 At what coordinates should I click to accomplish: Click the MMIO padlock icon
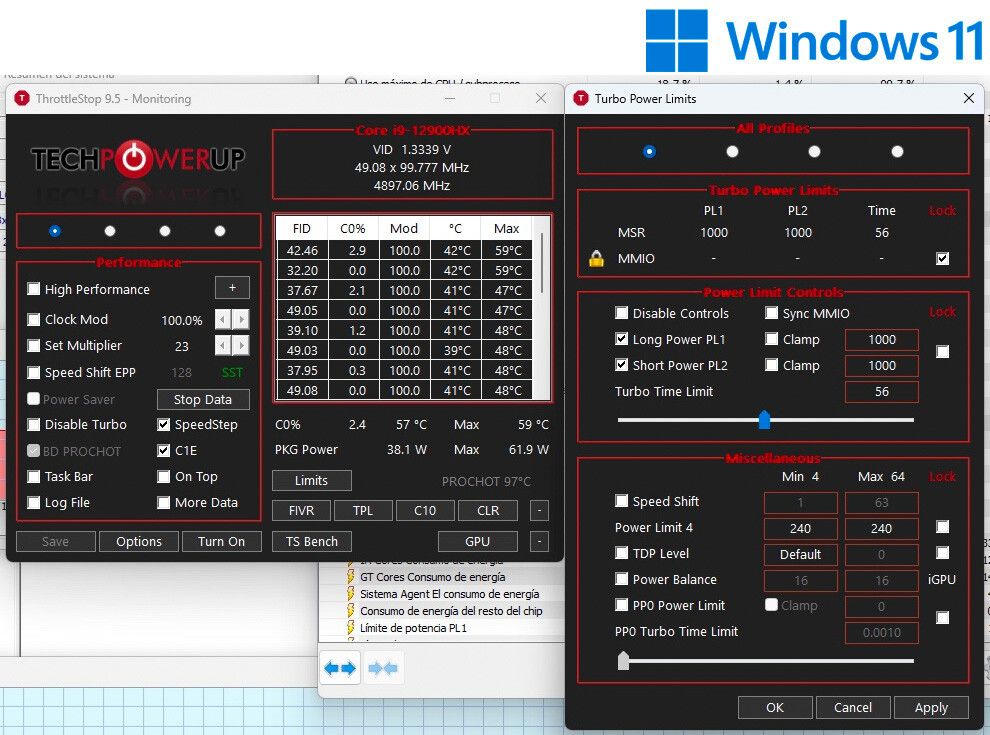click(596, 258)
